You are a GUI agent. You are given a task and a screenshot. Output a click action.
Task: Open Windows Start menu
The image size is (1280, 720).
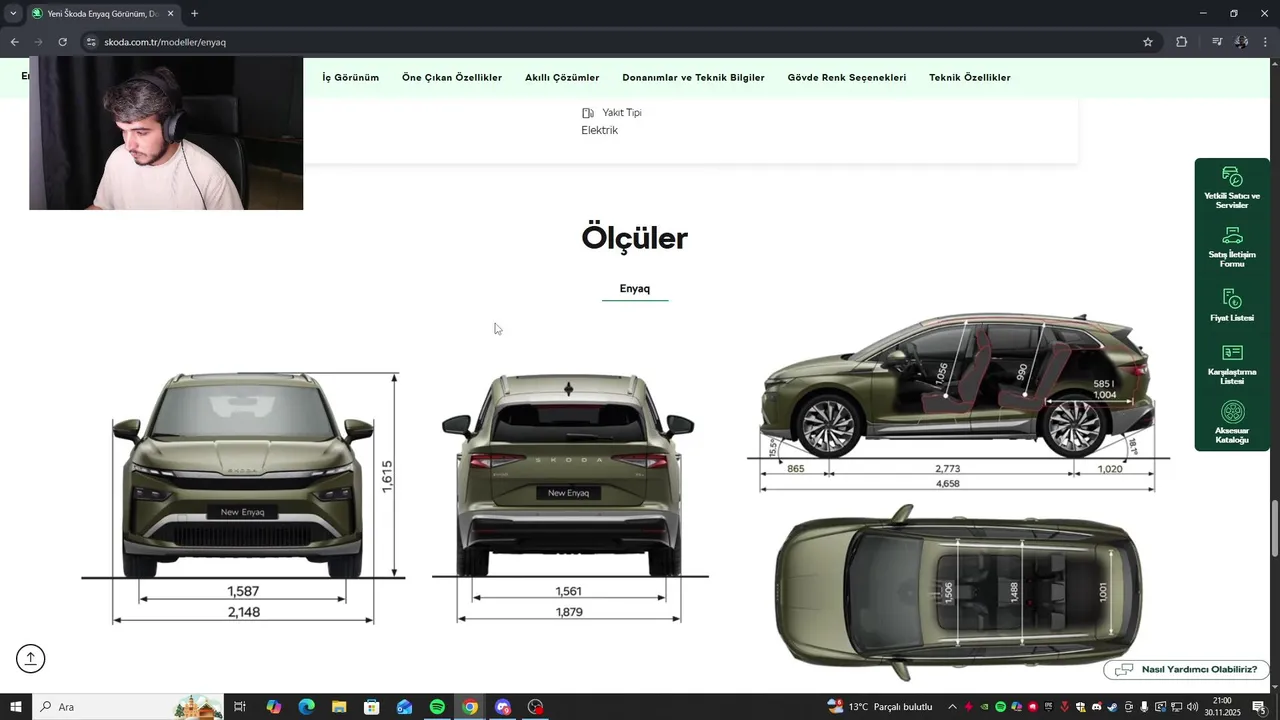(16, 707)
